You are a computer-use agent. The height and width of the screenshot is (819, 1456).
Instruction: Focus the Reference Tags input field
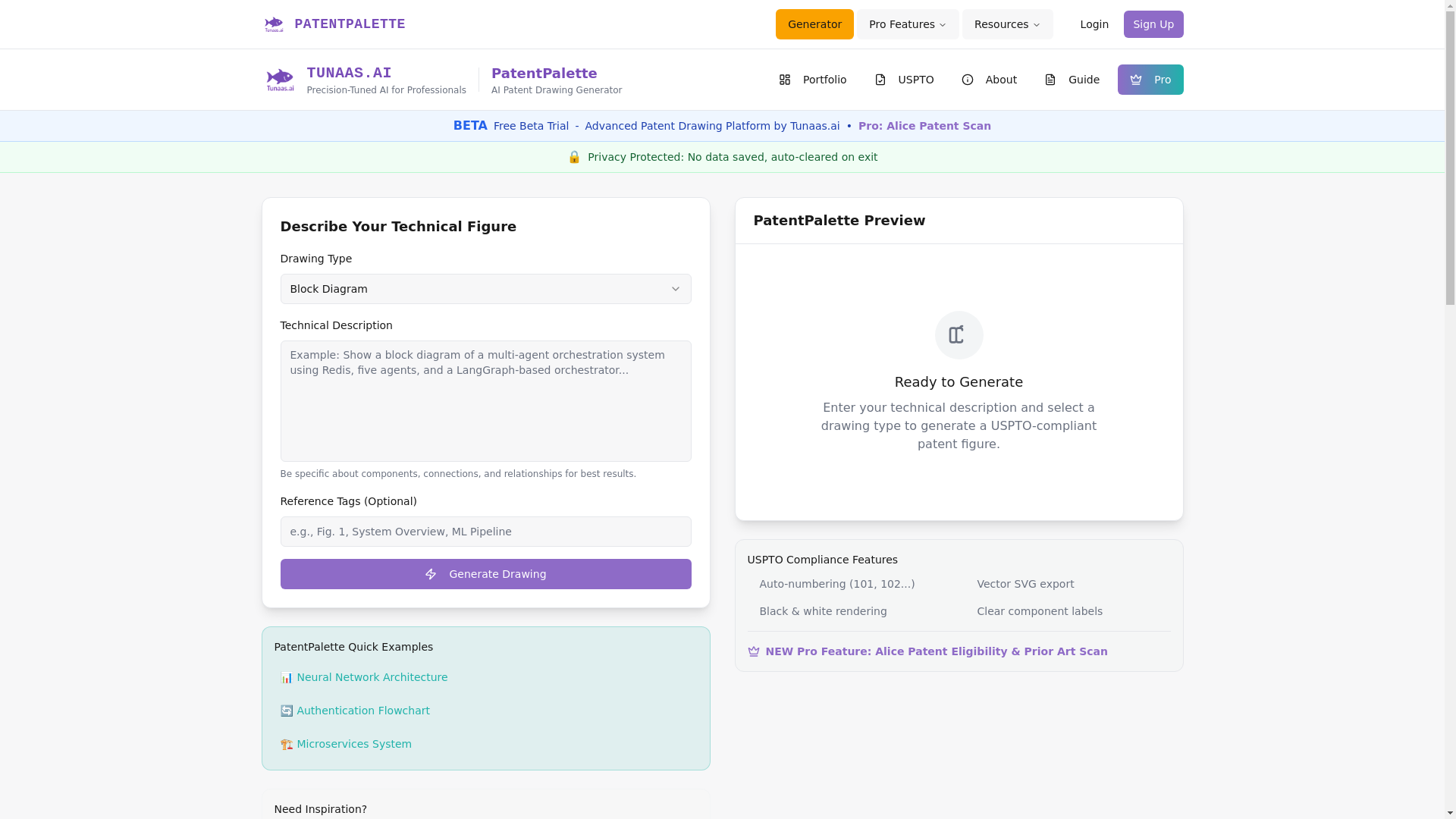486,532
